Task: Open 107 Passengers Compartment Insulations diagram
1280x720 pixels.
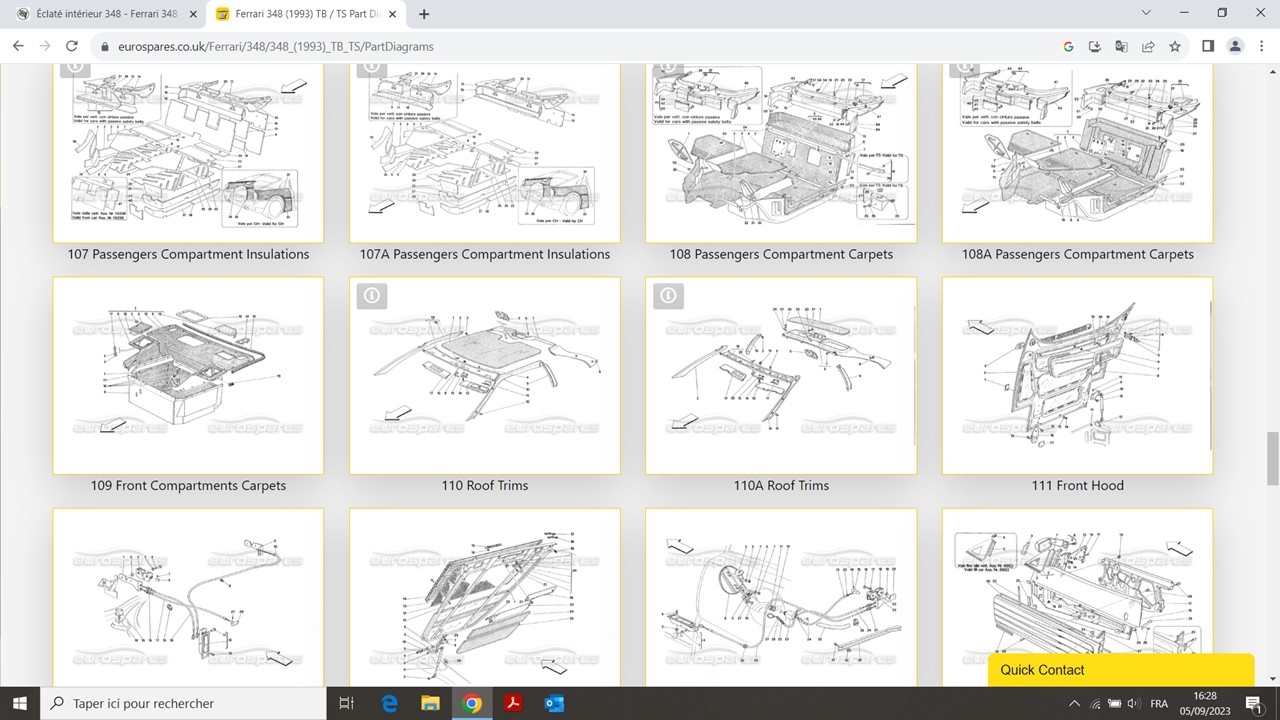Action: point(188,153)
